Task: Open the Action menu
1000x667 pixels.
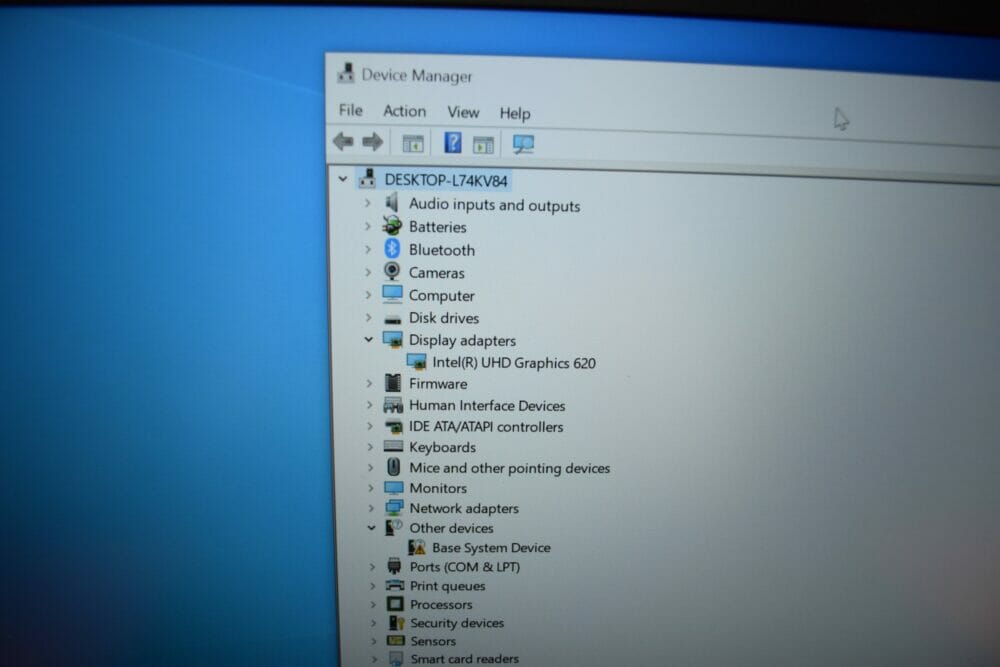Action: (404, 111)
